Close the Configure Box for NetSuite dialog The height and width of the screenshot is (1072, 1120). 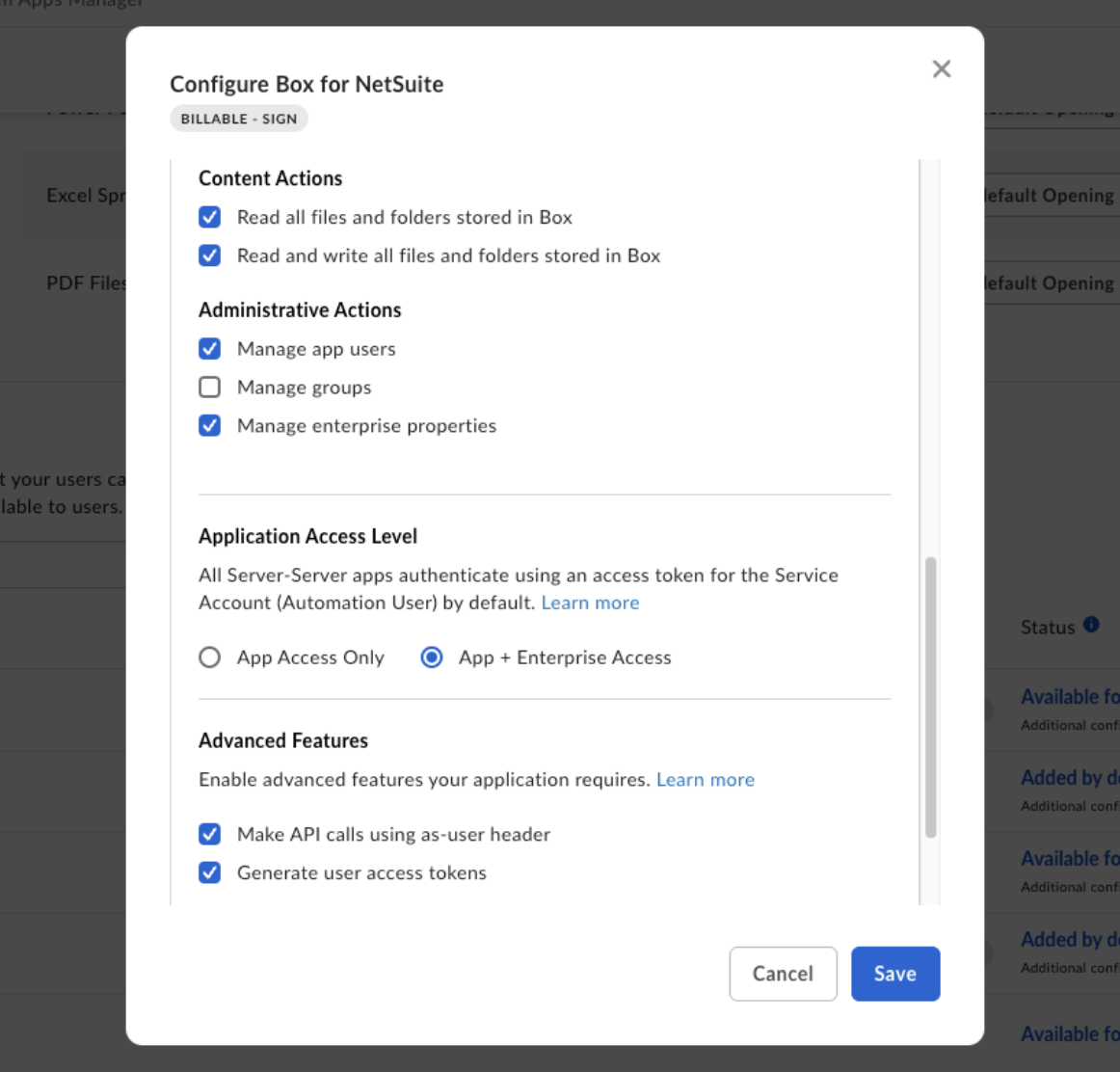(x=941, y=68)
